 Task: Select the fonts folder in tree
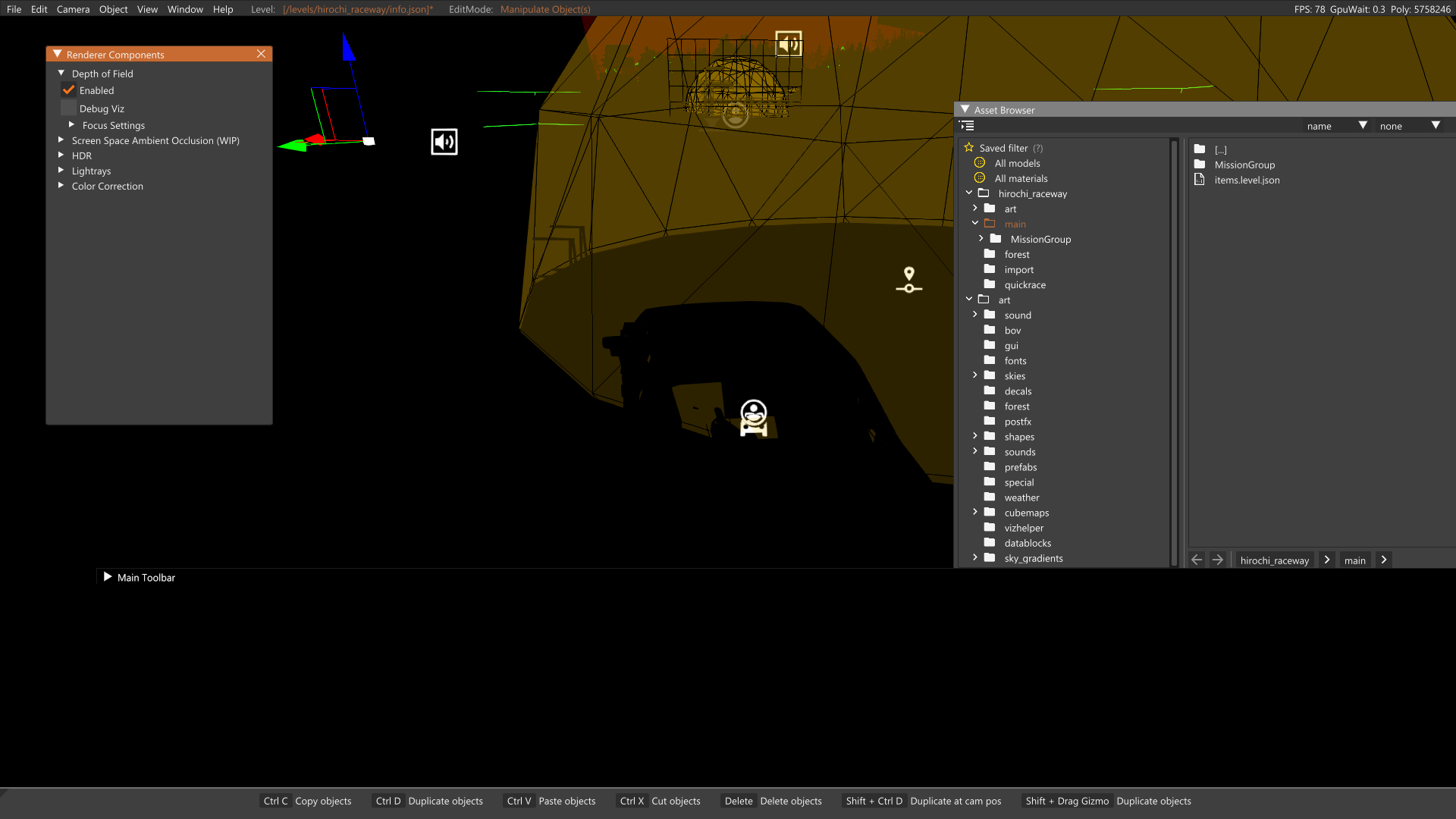coord(1015,361)
